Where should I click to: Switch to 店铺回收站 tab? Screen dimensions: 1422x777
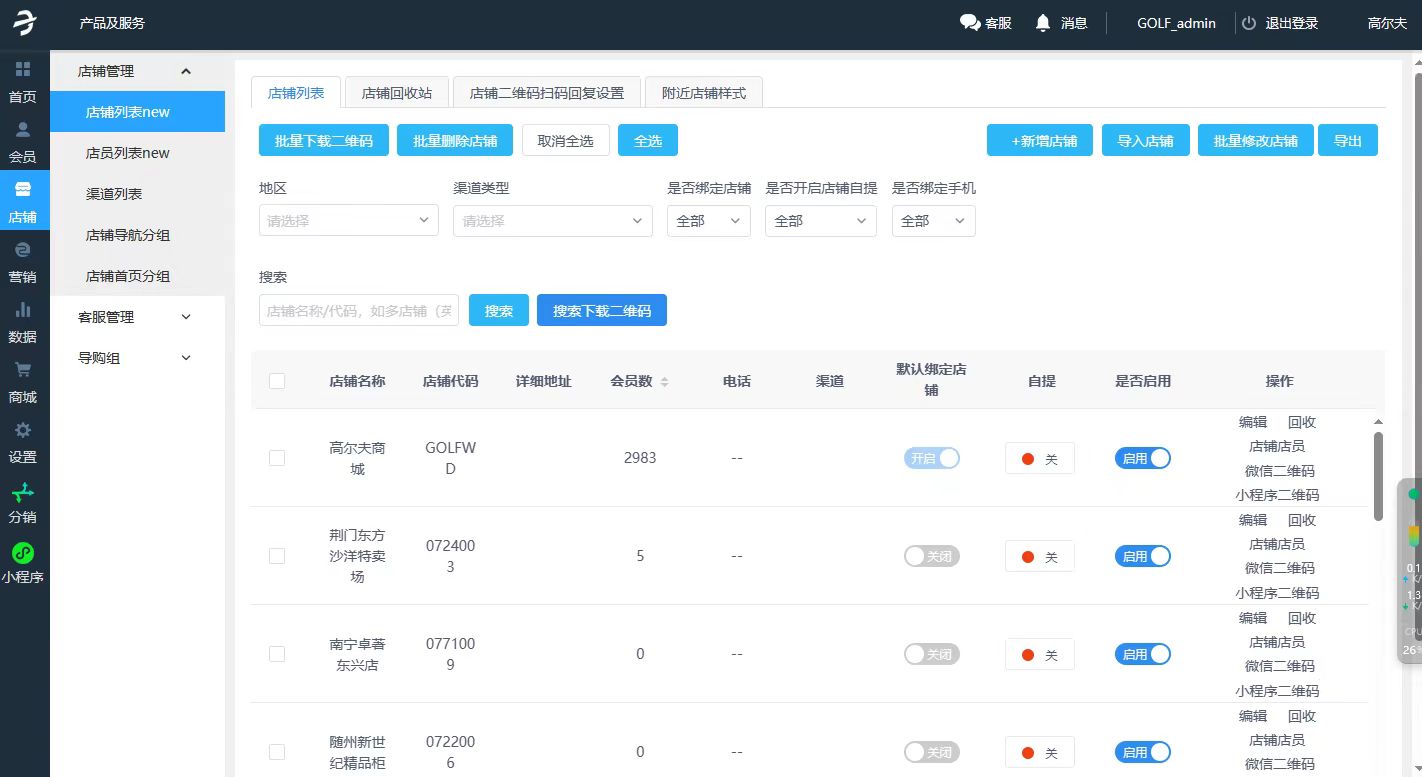click(x=397, y=92)
